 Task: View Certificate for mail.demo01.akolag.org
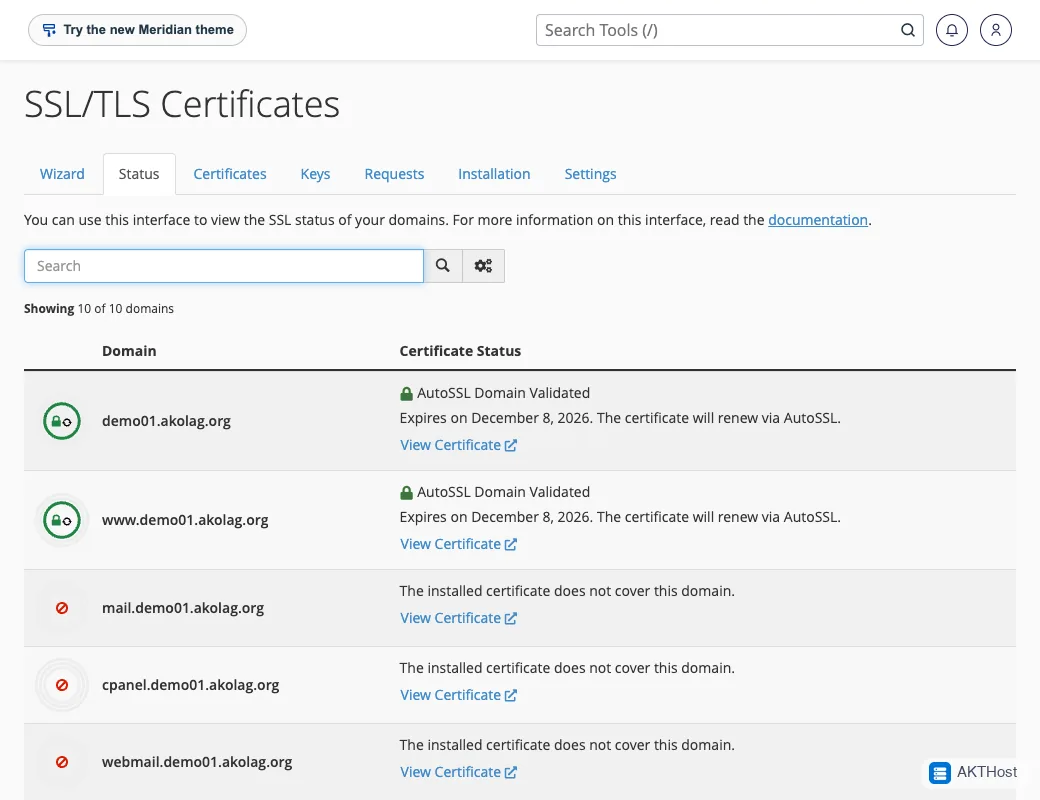tap(458, 618)
